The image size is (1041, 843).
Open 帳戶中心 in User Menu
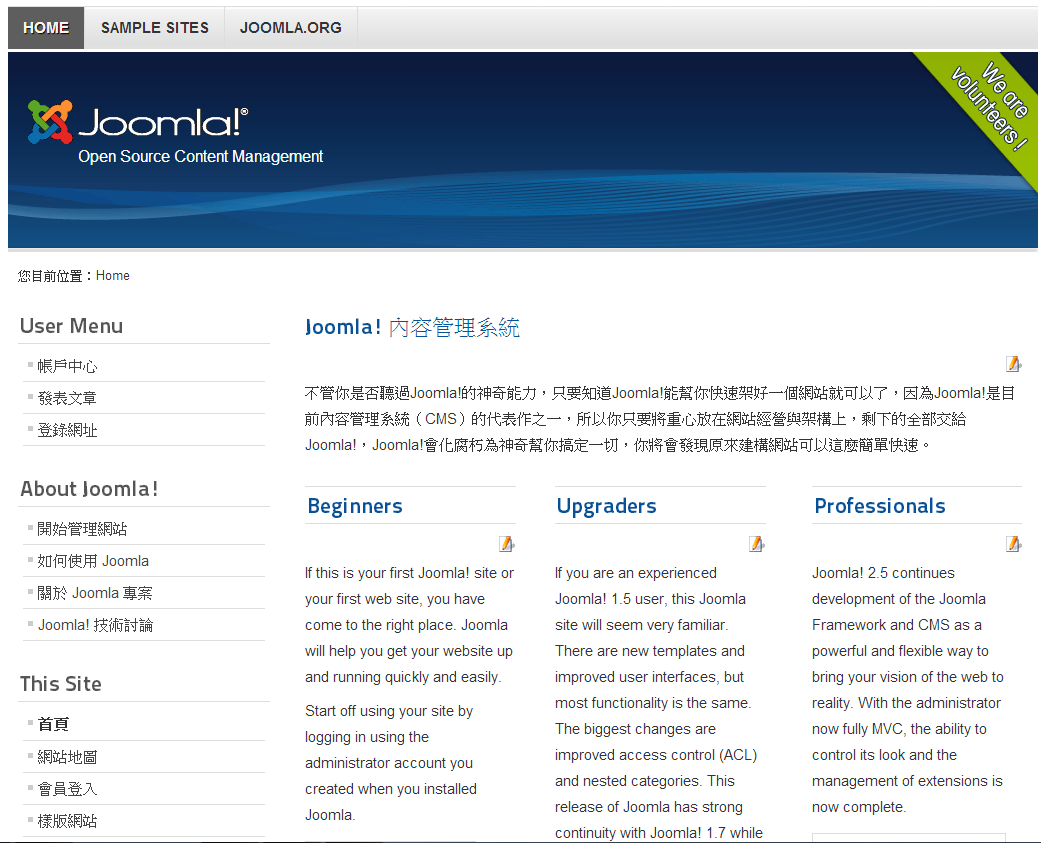point(67,366)
